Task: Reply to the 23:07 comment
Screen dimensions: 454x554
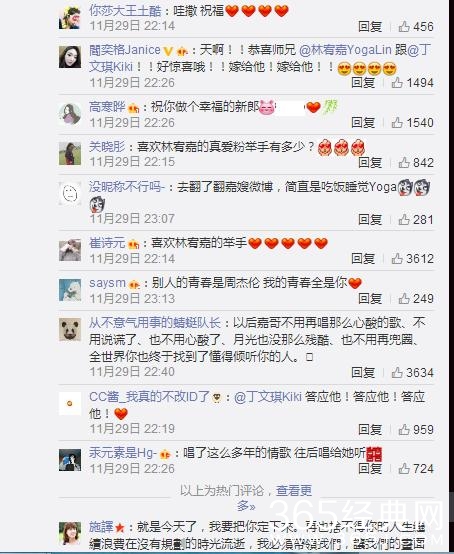Action: [x=370, y=219]
